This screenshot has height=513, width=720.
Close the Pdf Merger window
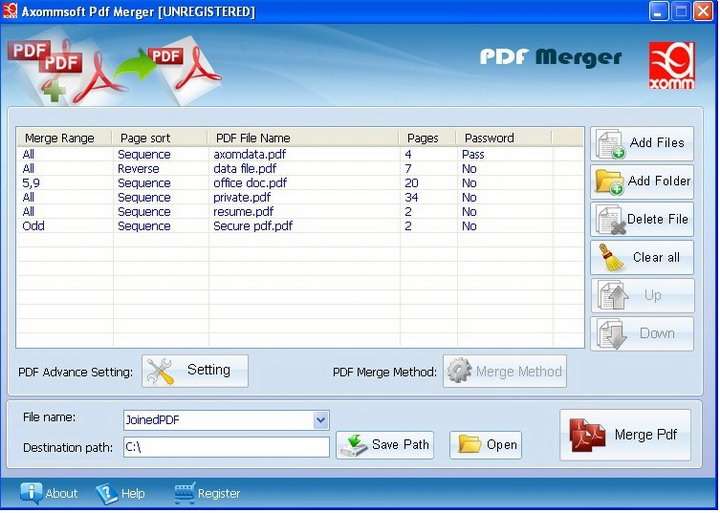click(x=703, y=11)
